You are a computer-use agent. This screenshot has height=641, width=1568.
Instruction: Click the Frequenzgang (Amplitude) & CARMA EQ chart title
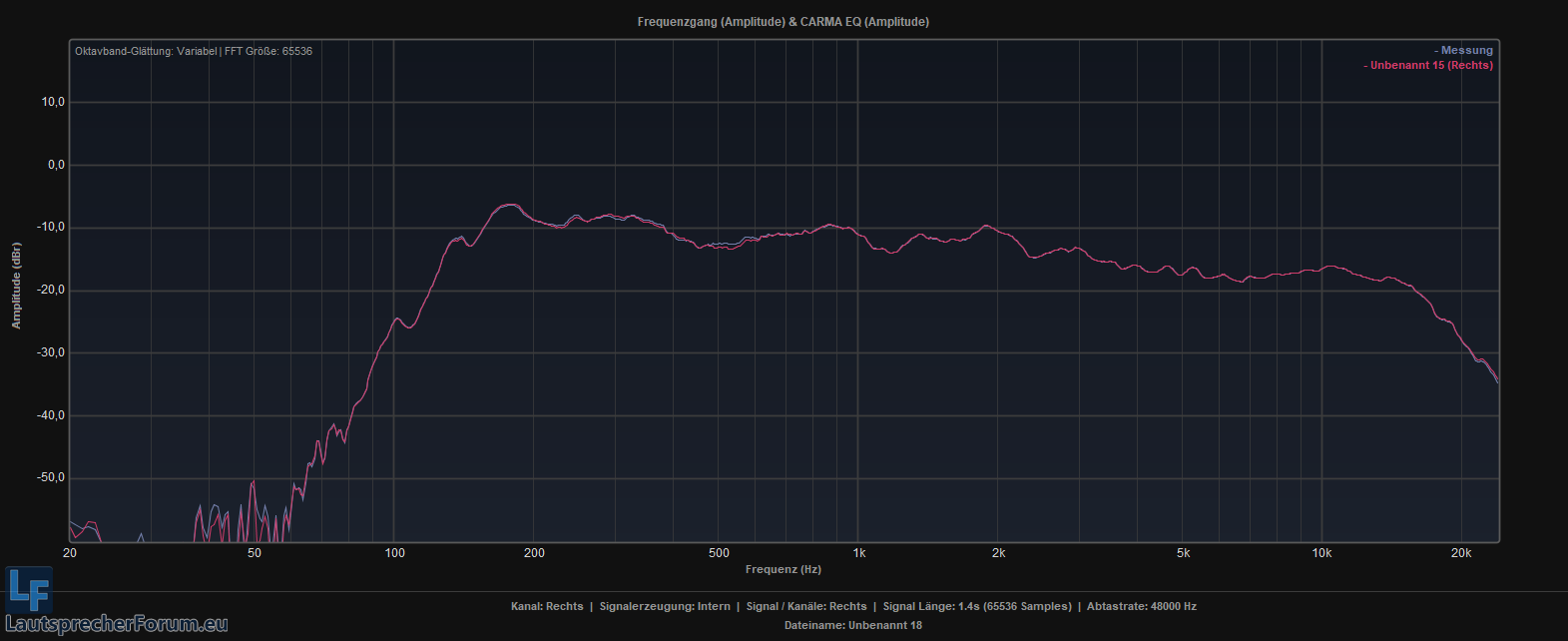pyautogui.click(x=783, y=21)
